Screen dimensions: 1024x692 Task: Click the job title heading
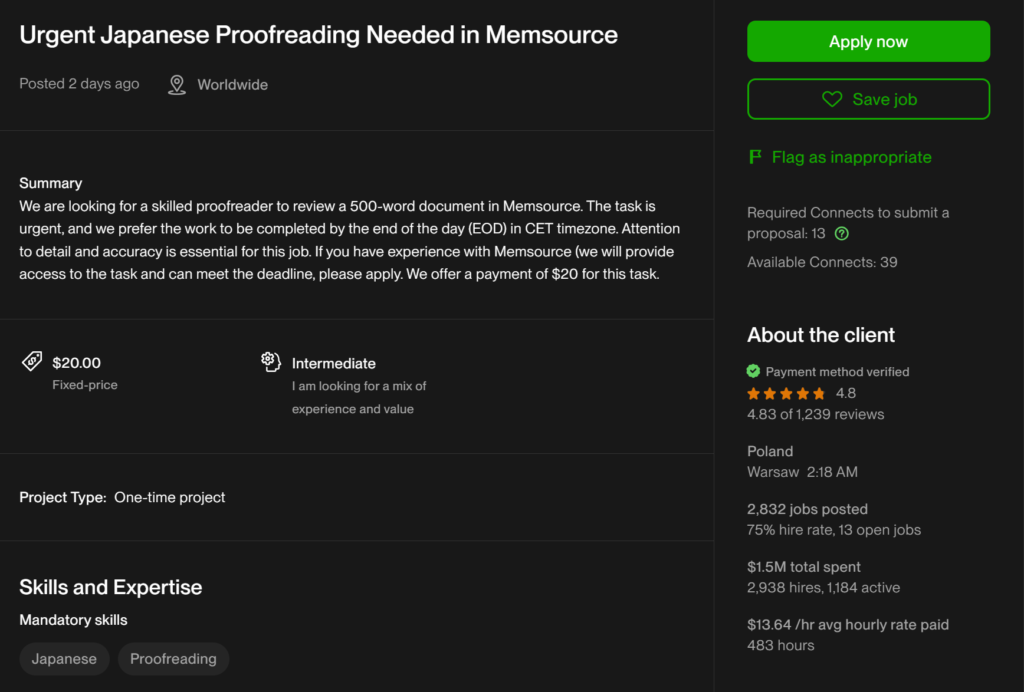click(318, 35)
